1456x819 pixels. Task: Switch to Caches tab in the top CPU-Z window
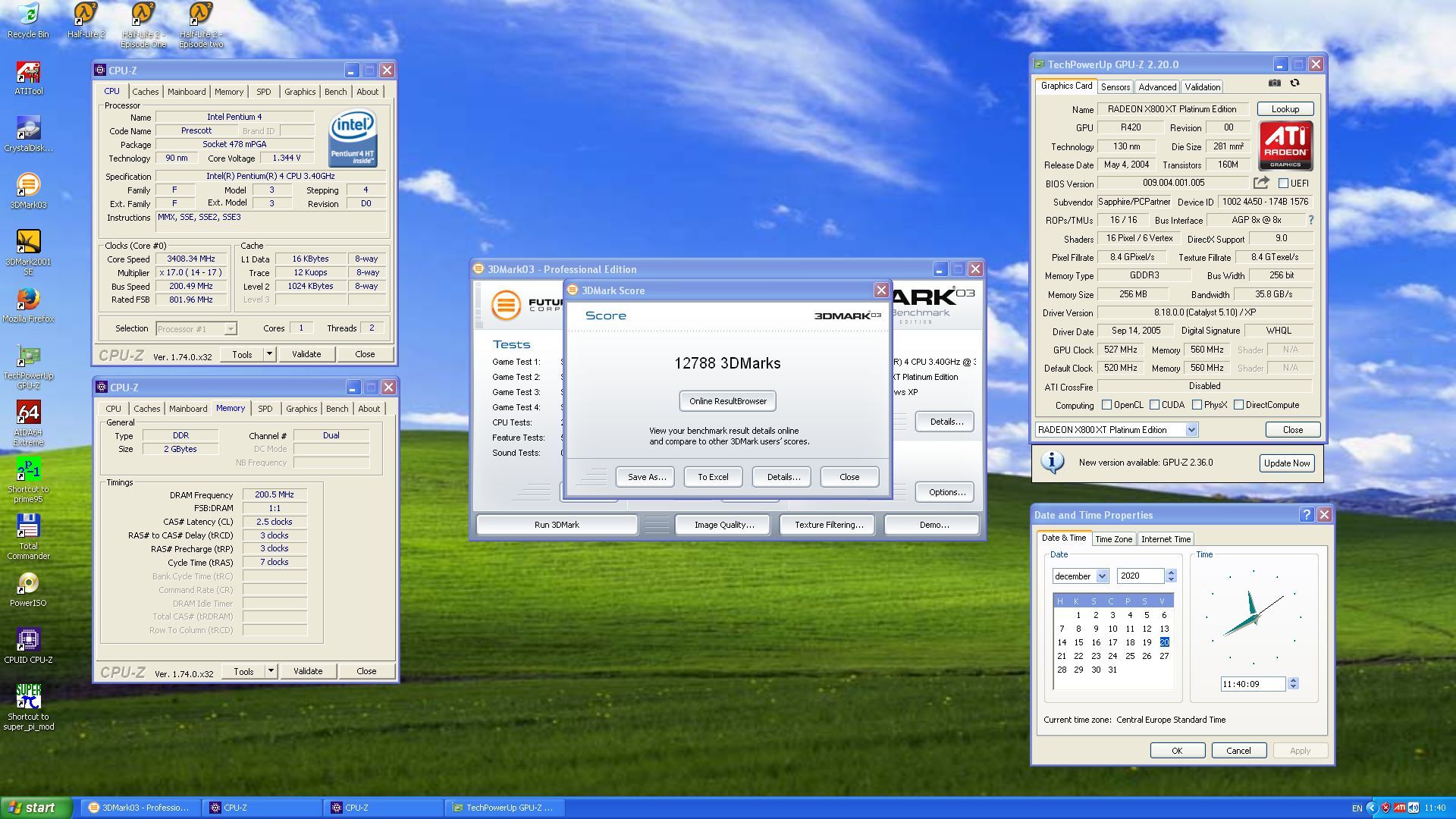pyautogui.click(x=146, y=92)
